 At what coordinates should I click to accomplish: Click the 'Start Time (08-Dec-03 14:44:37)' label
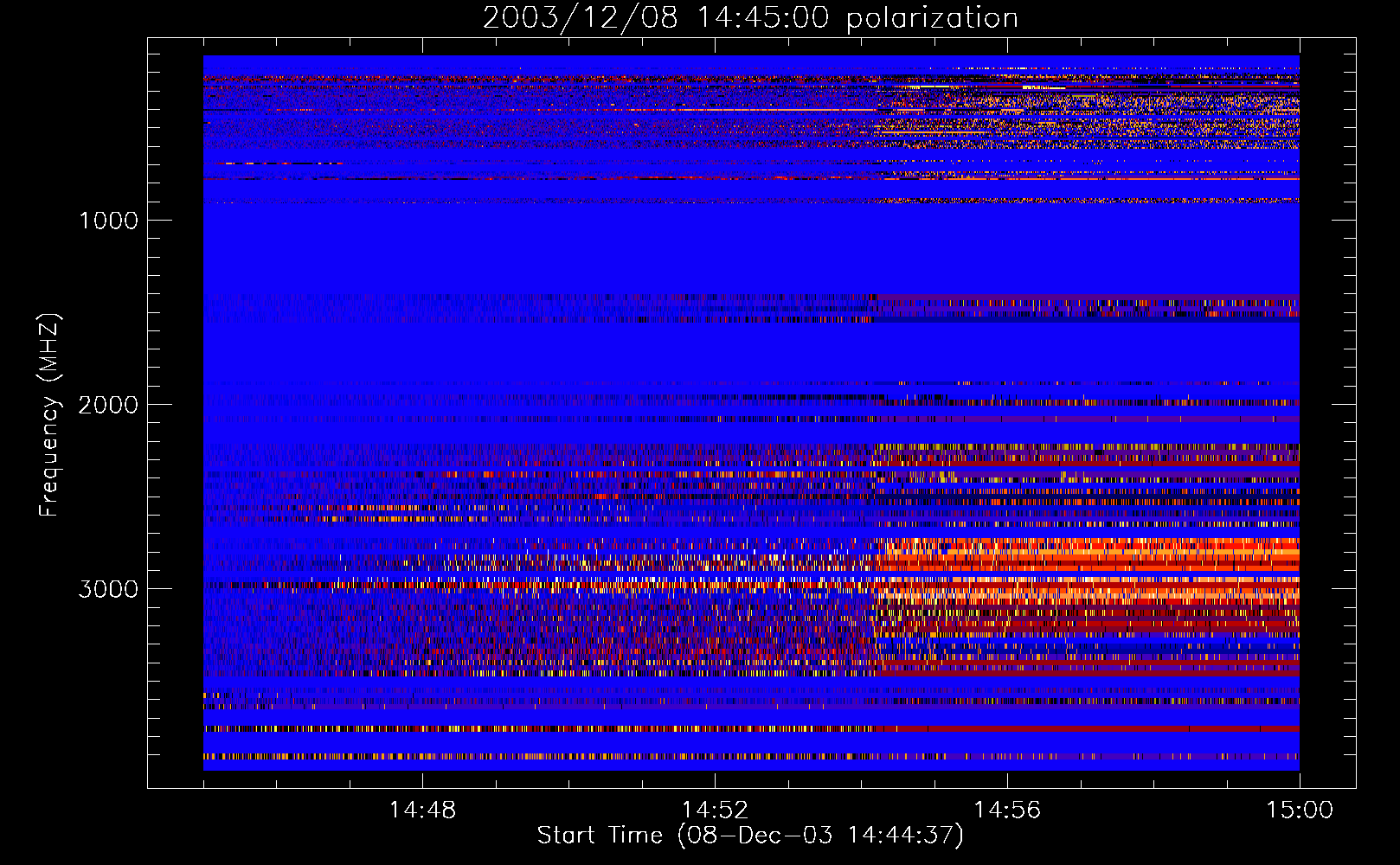point(750,836)
